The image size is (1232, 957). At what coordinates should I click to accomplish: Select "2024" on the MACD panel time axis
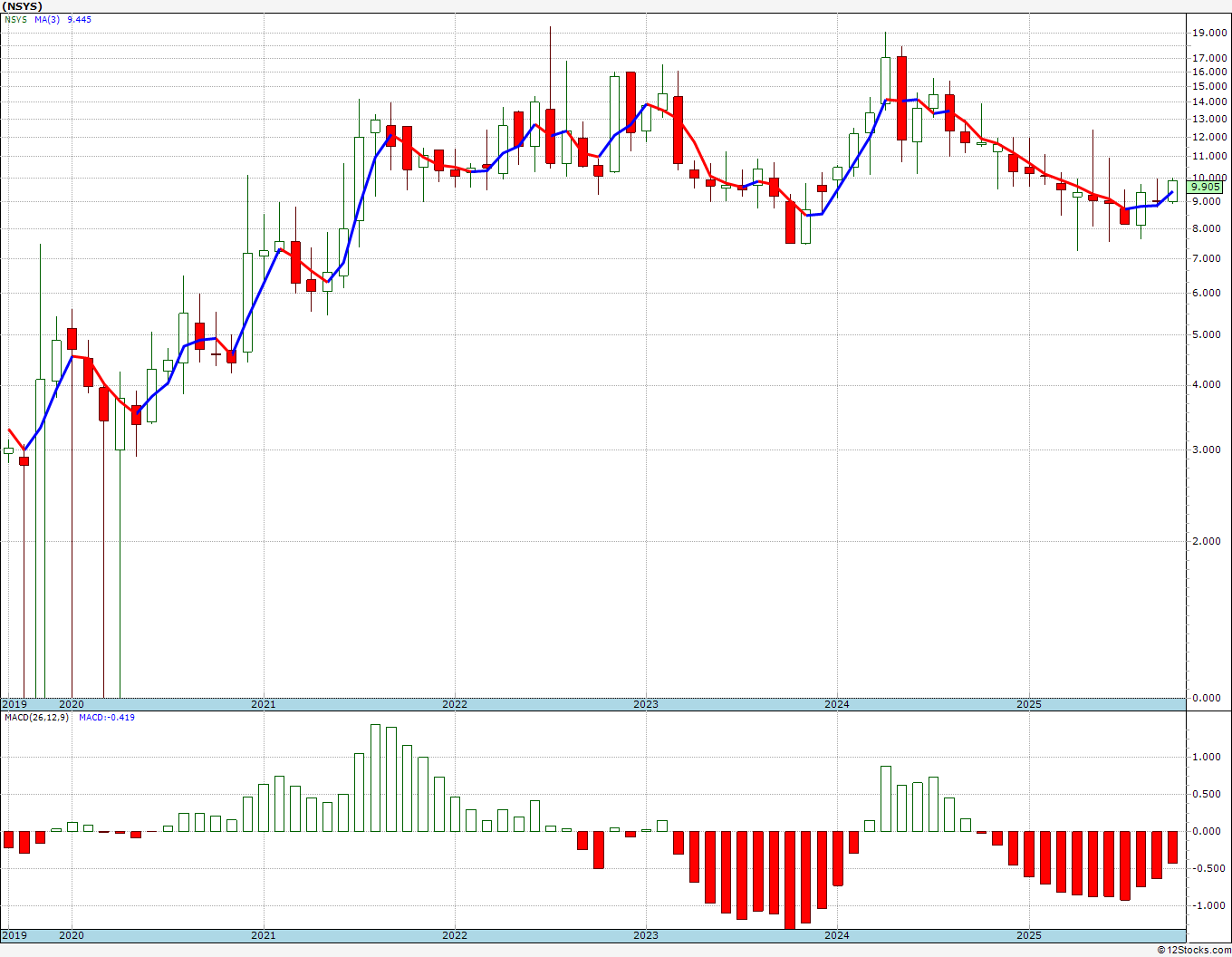click(837, 935)
